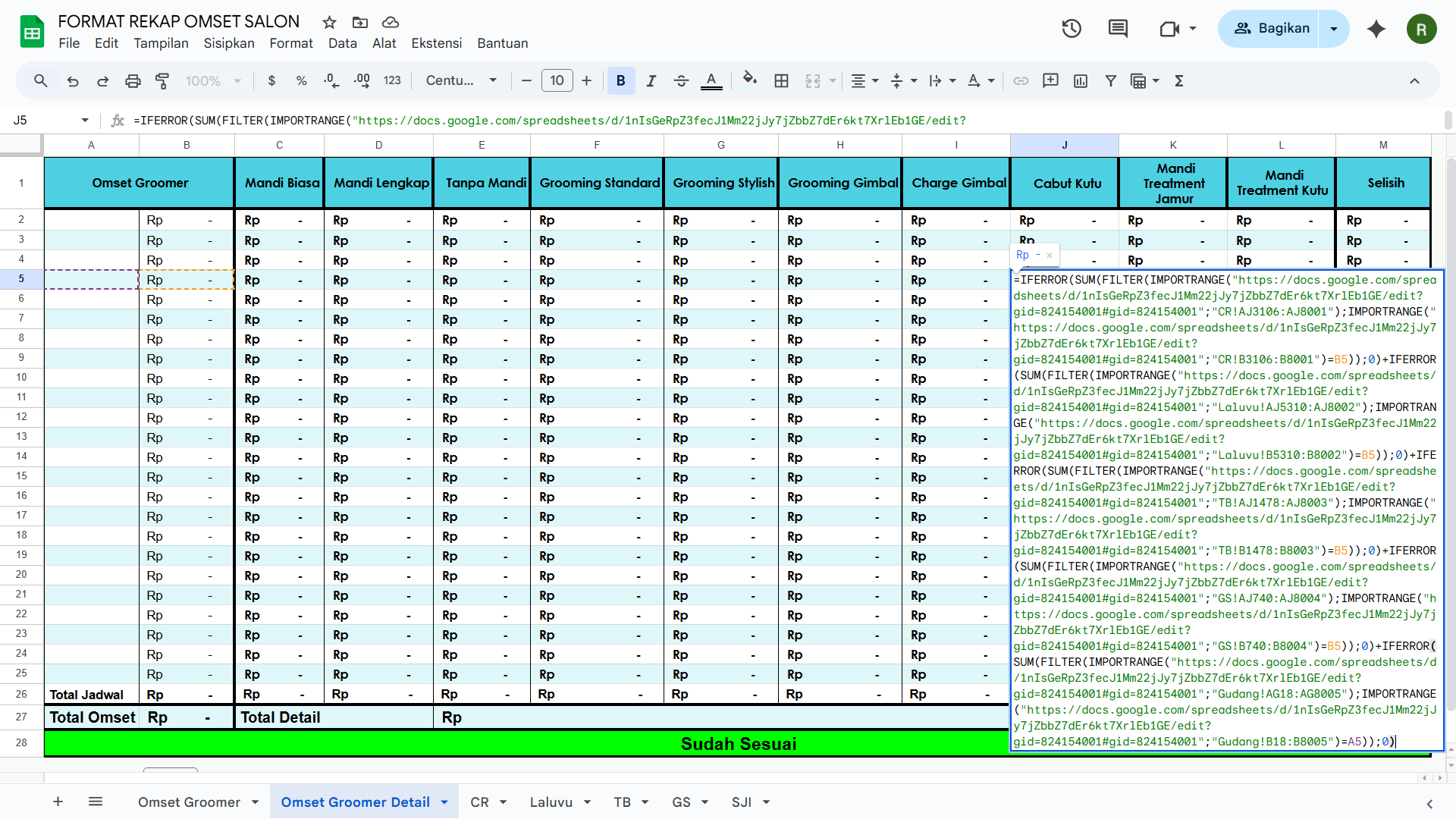
Task: Toggle bold formatting button
Action: (x=620, y=80)
